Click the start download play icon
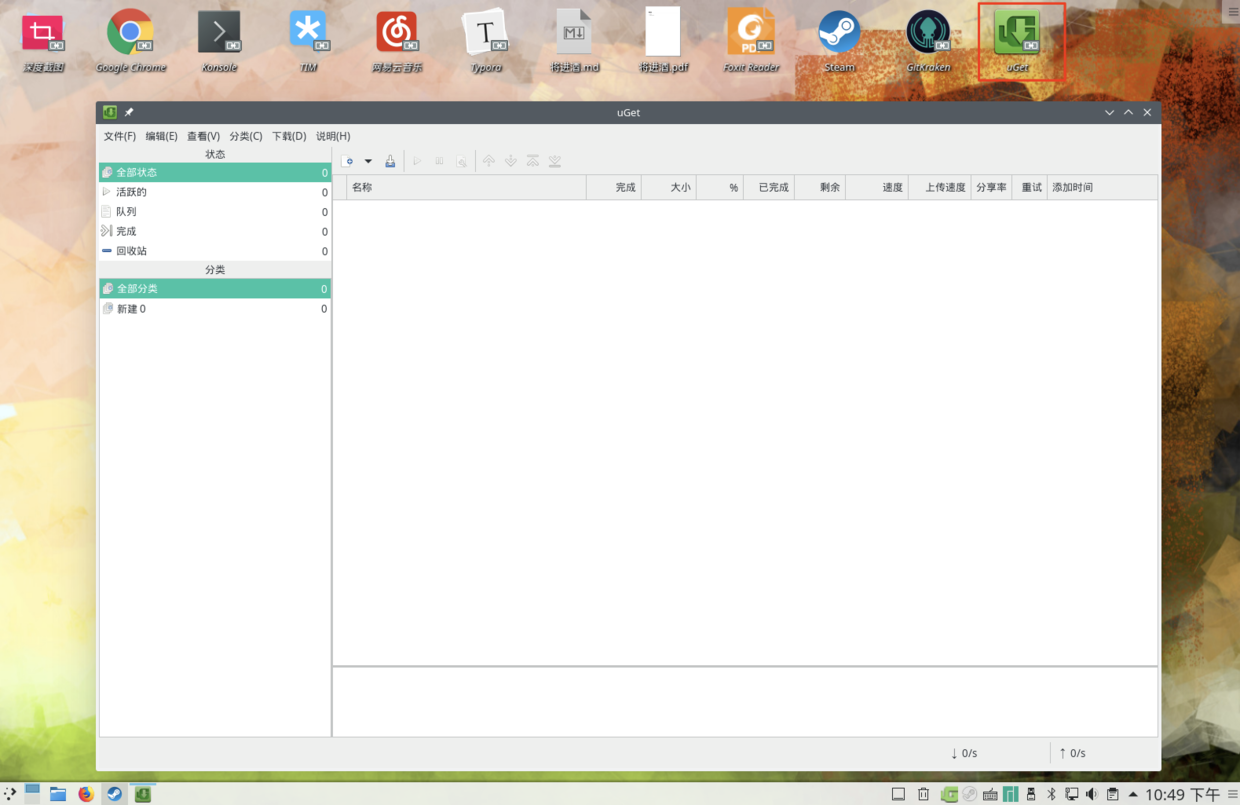Viewport: 1240px width, 805px height. [x=417, y=161]
